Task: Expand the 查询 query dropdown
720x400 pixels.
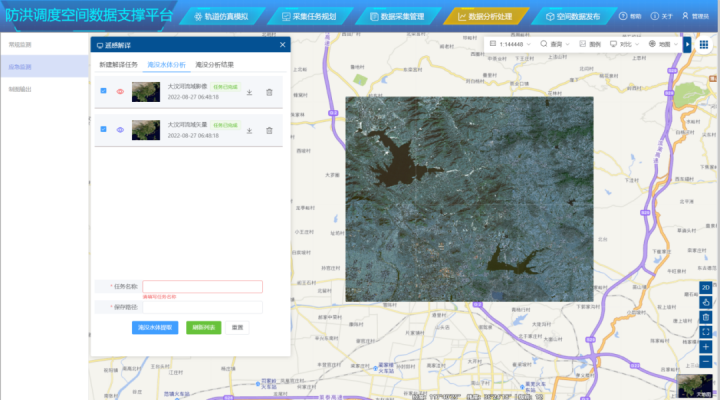Action: click(x=555, y=45)
